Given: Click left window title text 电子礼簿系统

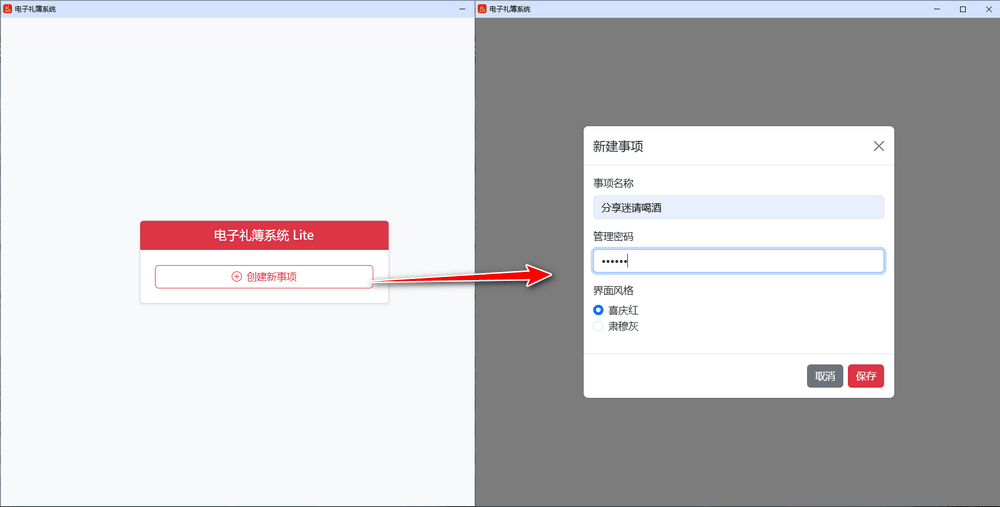Looking at the screenshot, I should 35,9.
